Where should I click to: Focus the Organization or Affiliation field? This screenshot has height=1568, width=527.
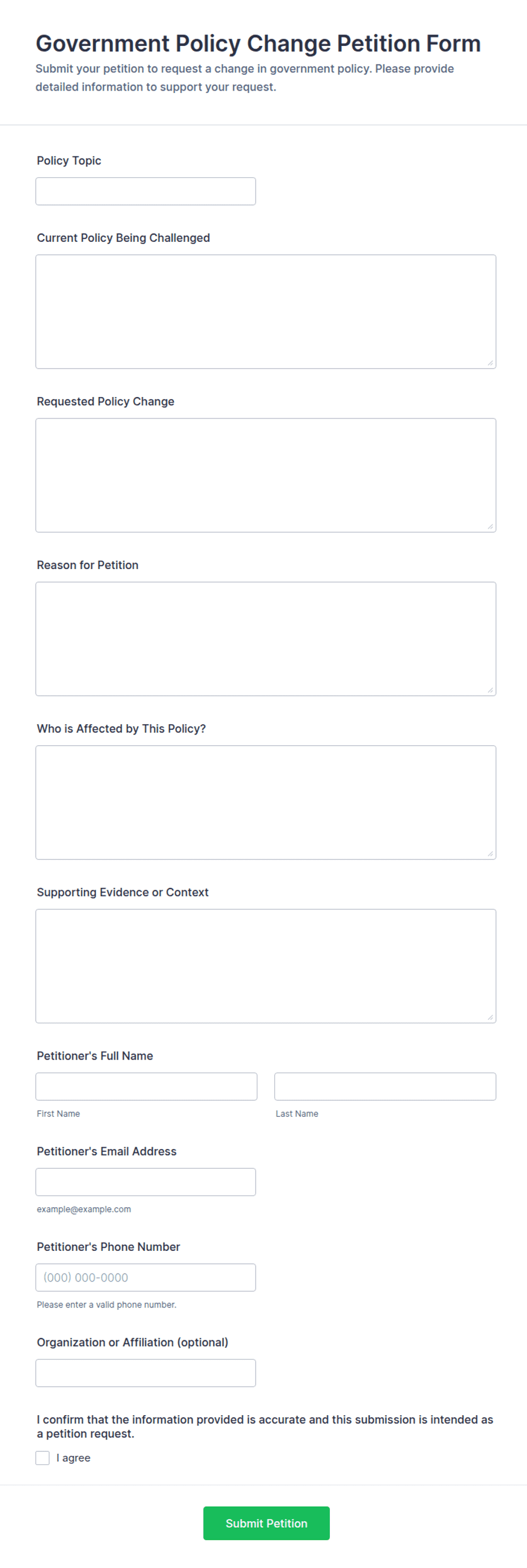click(146, 1373)
